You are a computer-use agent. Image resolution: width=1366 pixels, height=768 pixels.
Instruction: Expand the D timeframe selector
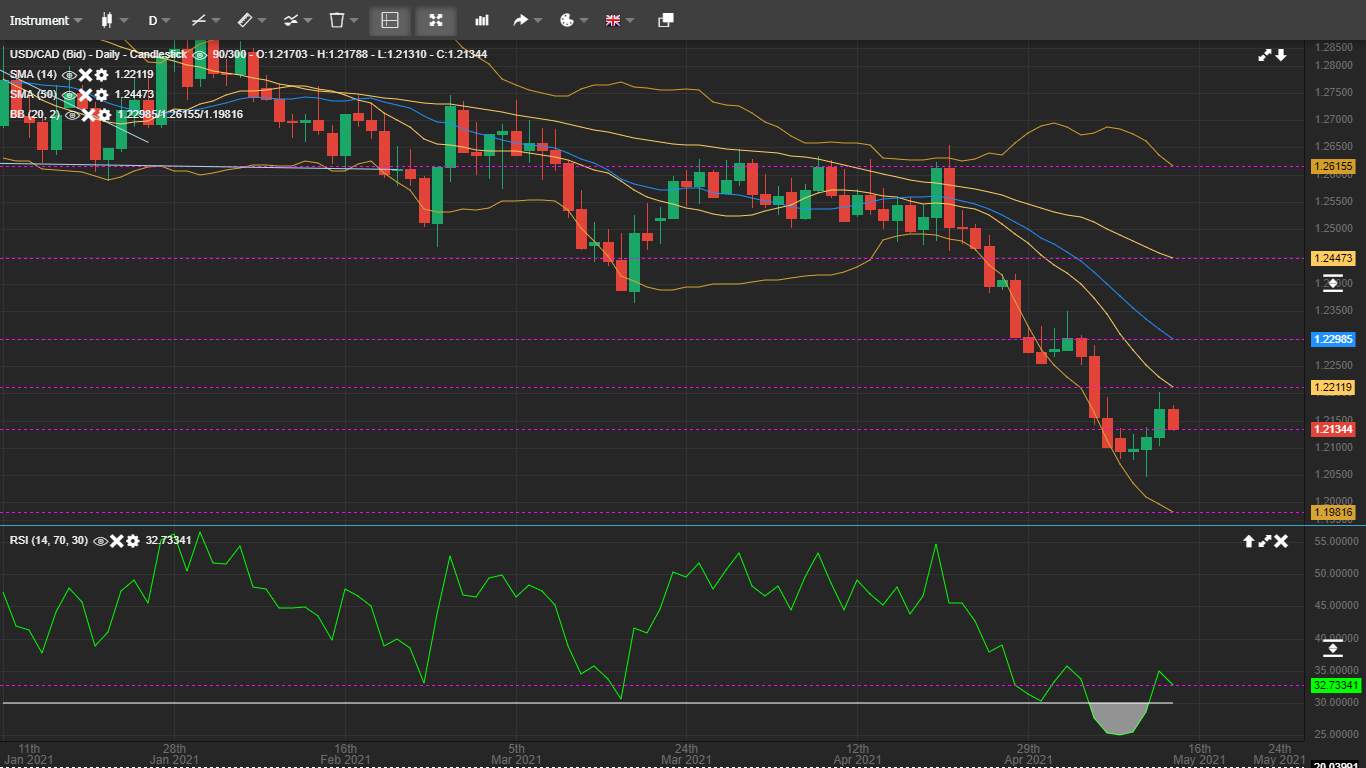click(159, 20)
